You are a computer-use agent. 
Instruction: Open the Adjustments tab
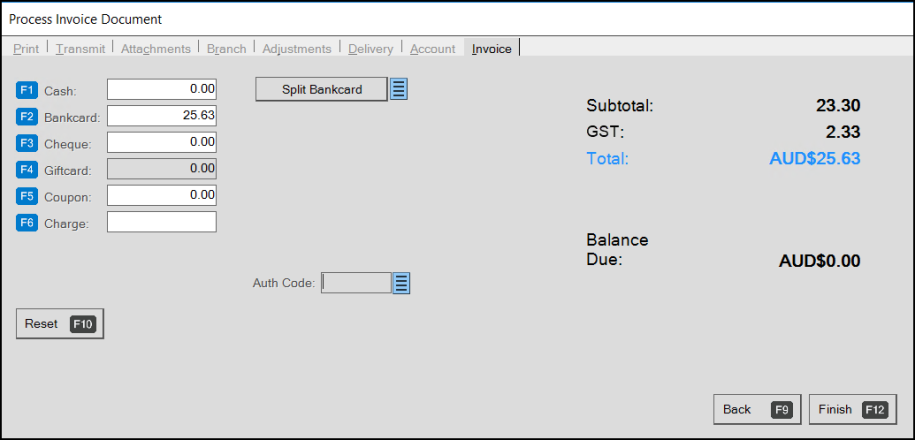point(296,49)
